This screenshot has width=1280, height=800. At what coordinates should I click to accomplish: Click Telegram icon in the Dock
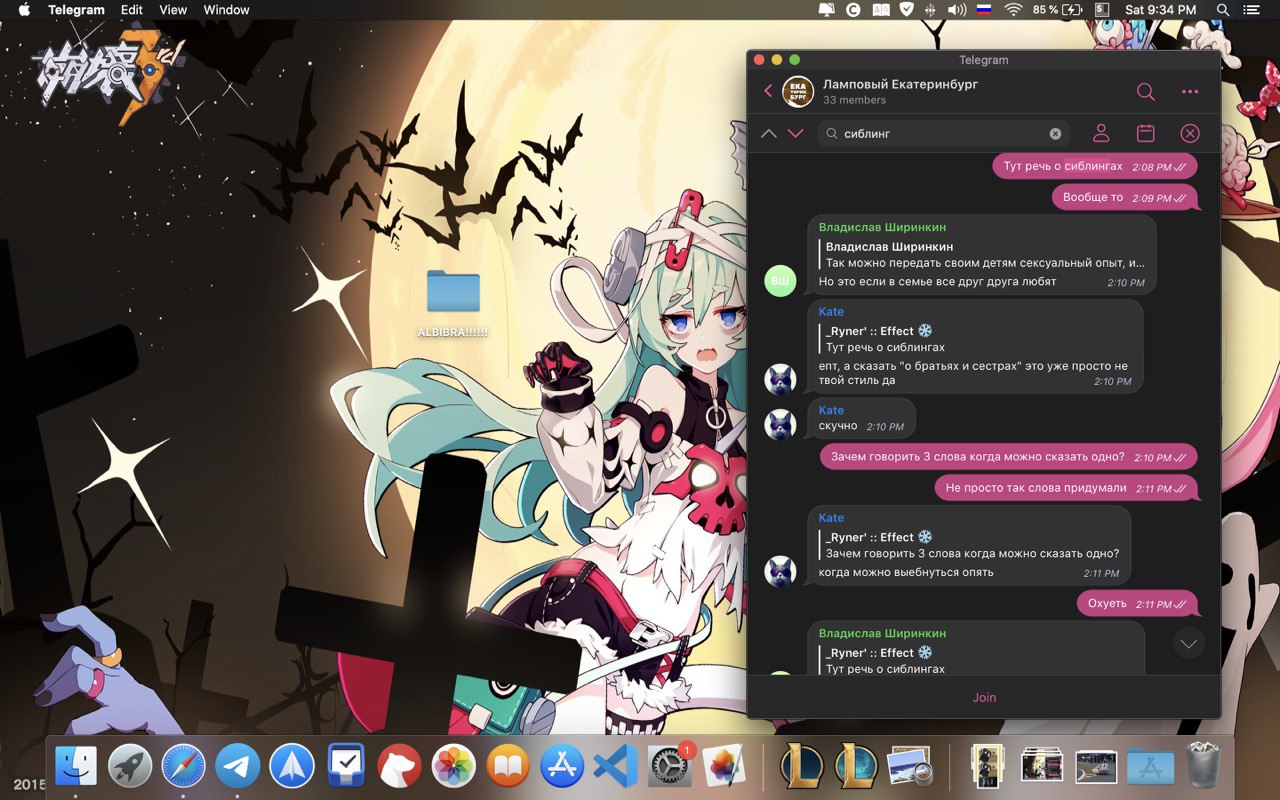[x=238, y=767]
